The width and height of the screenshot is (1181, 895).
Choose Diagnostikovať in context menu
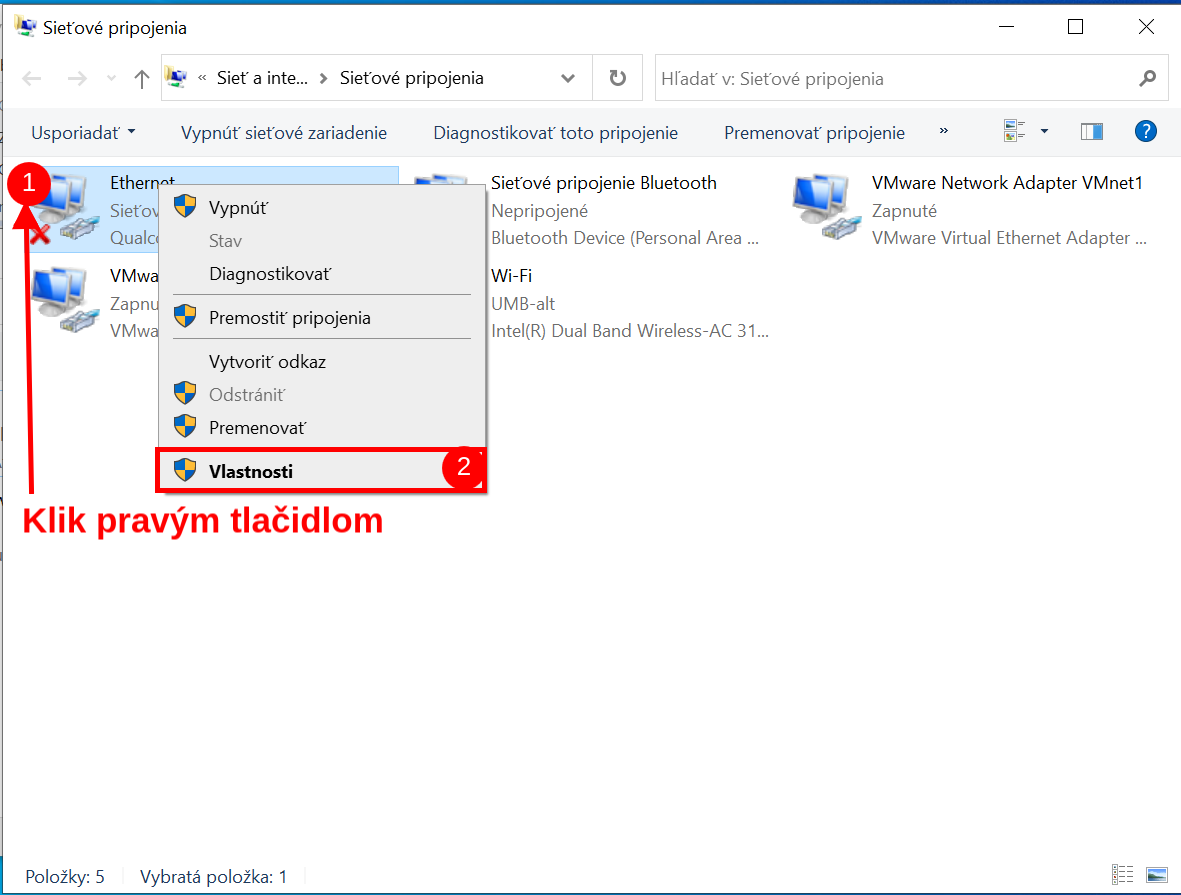click(x=322, y=274)
